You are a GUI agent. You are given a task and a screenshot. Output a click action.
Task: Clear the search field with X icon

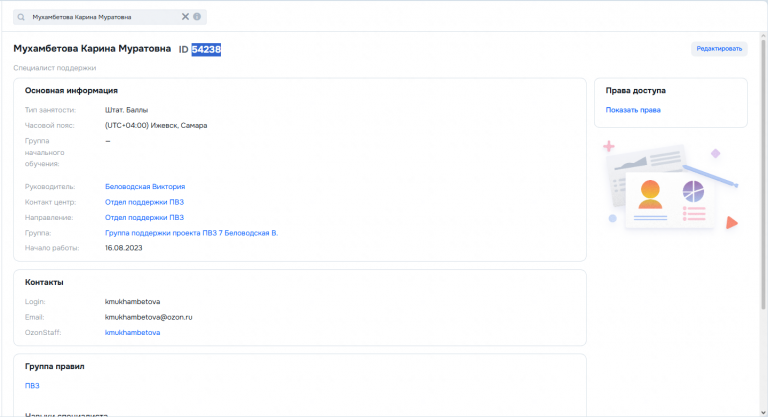(x=185, y=17)
